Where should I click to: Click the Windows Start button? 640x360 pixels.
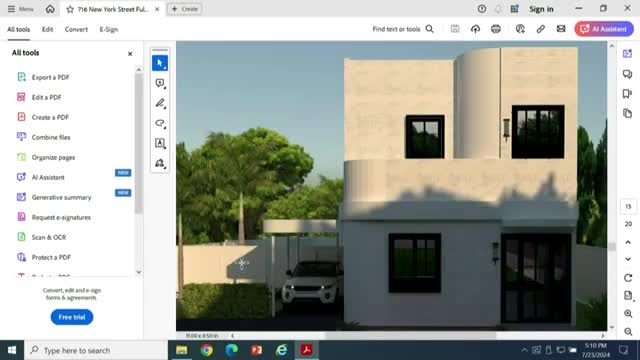[12, 350]
